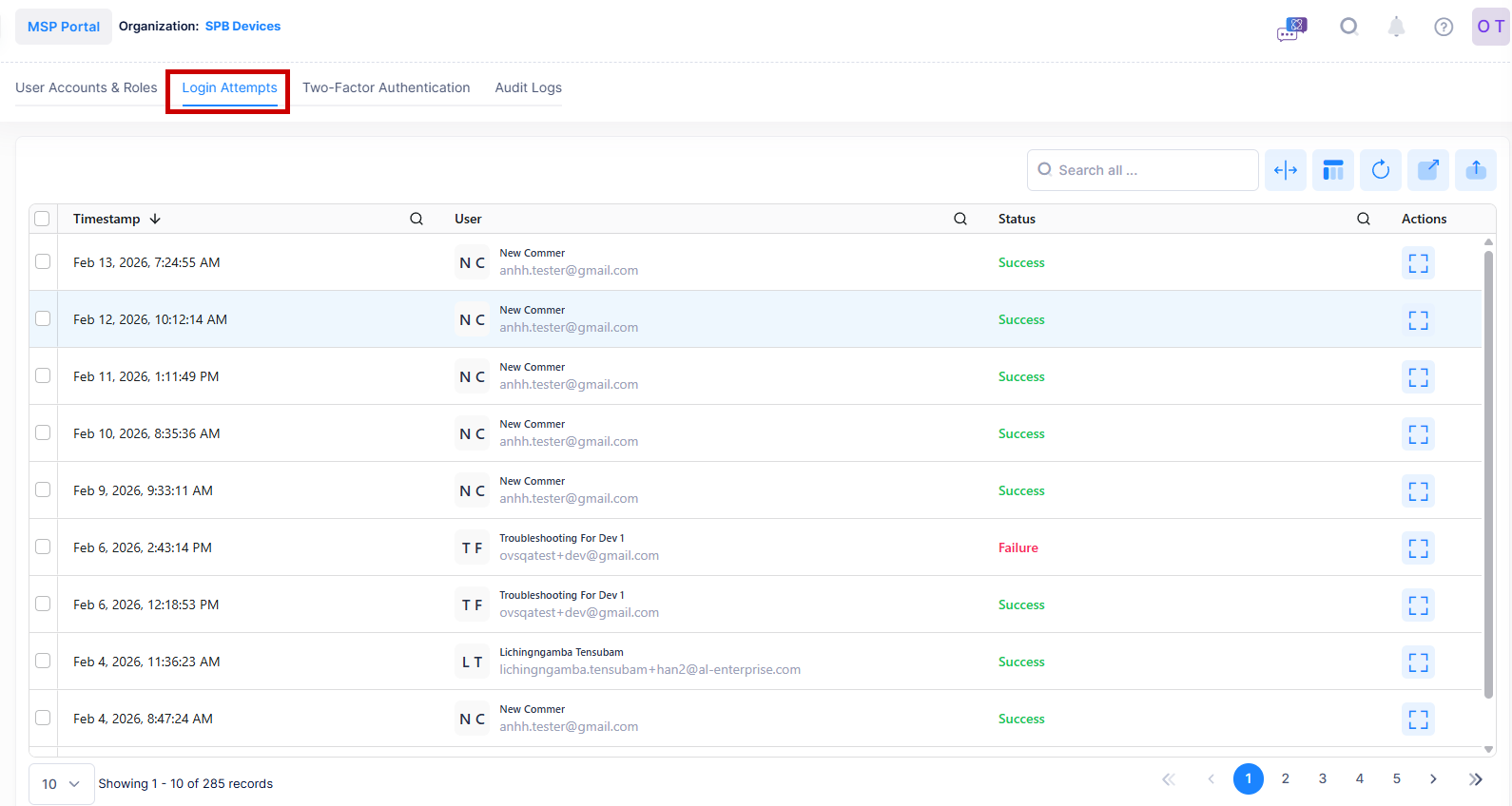Open the OT user profile menu
1512x806 pixels.
[x=1489, y=27]
